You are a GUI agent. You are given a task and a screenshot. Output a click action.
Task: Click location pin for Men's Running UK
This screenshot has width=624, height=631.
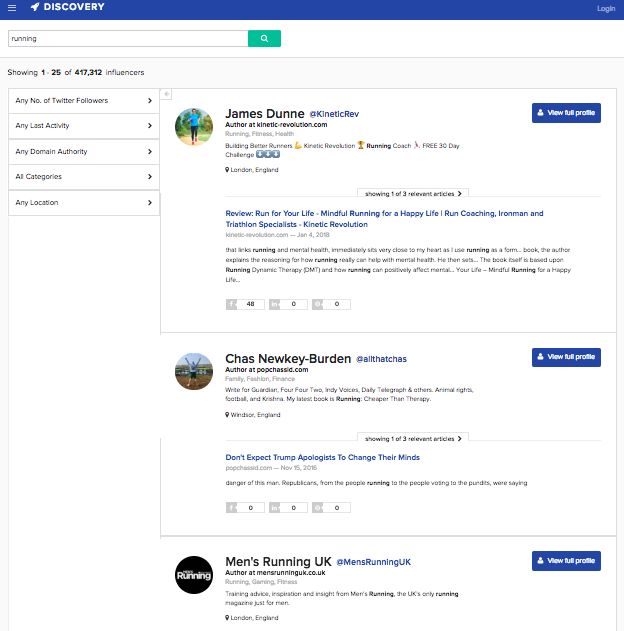[x=227, y=618]
